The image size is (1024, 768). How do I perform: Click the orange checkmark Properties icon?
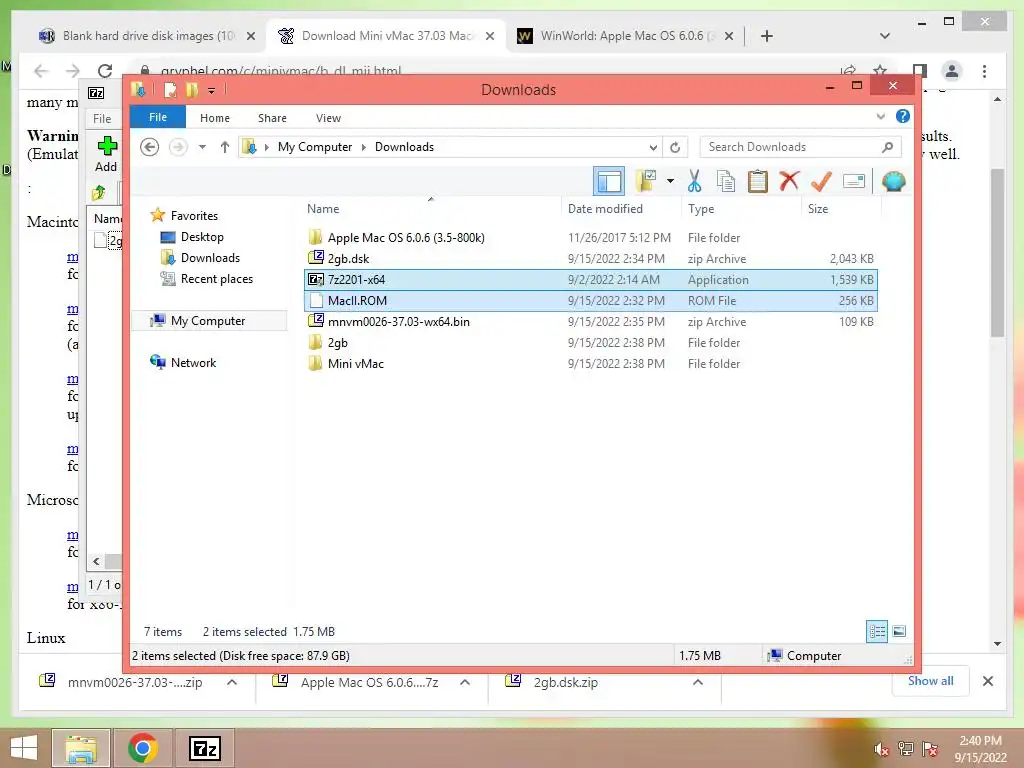click(821, 182)
